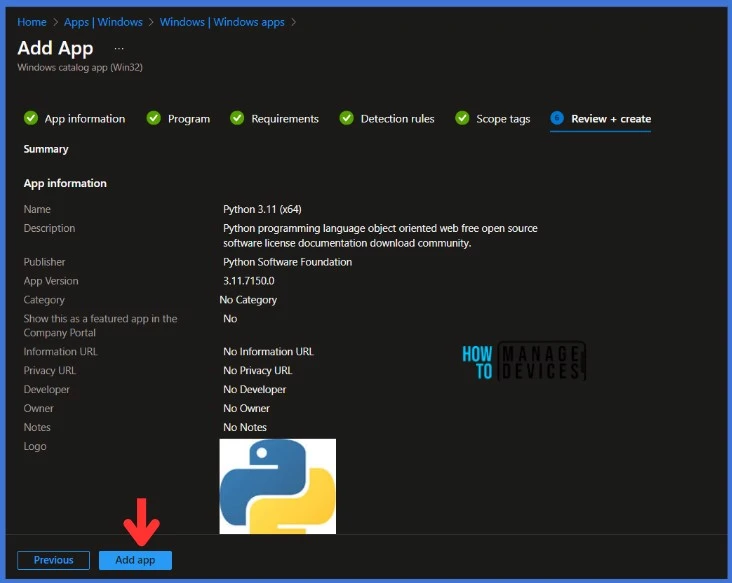Screen dimensions: 732x583
Task: Click the Notes field label
Action: [x=37, y=427]
